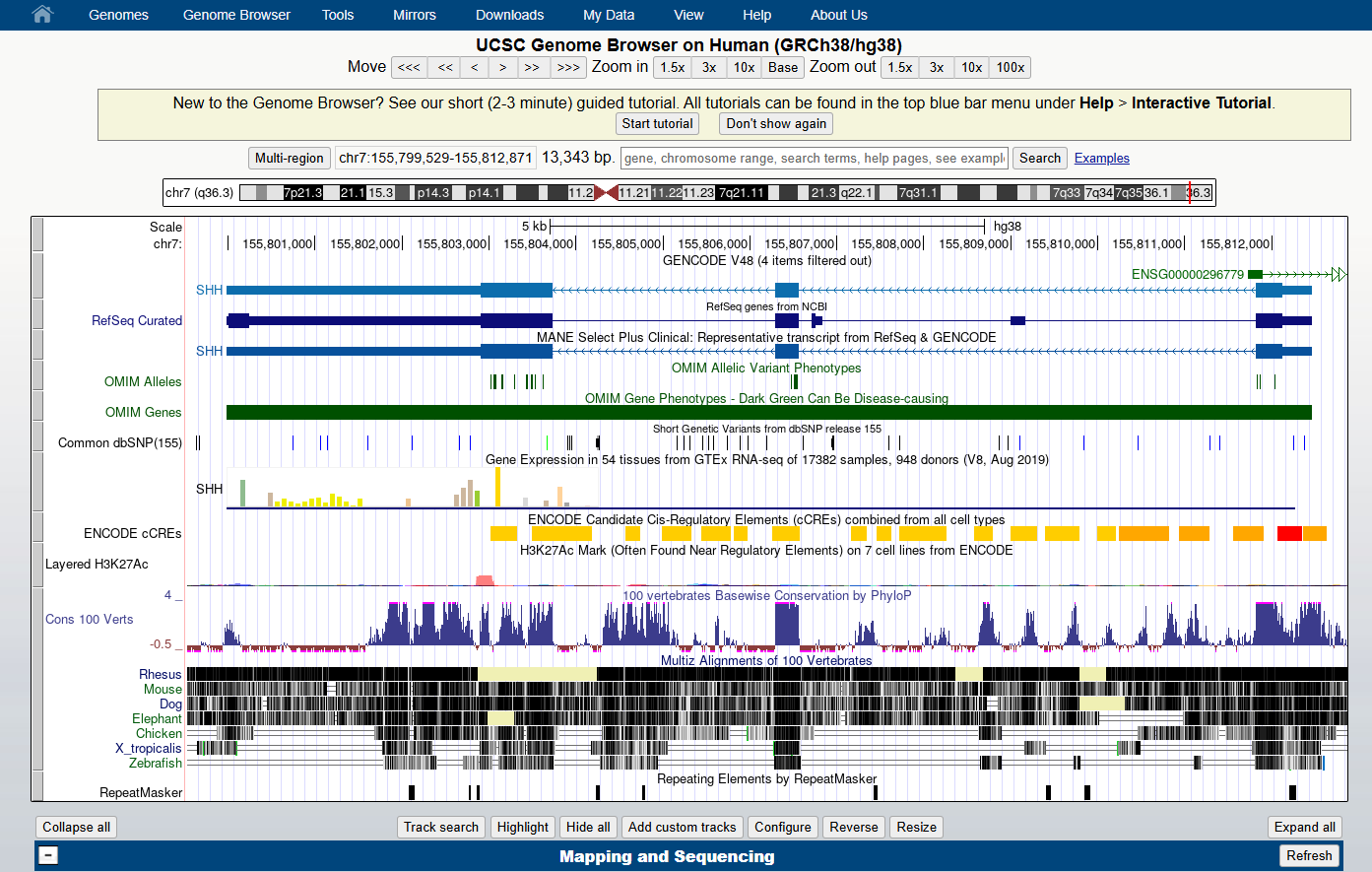Click the red ENCODE cCRE promoter element
1372x872 pixels.
(1289, 534)
